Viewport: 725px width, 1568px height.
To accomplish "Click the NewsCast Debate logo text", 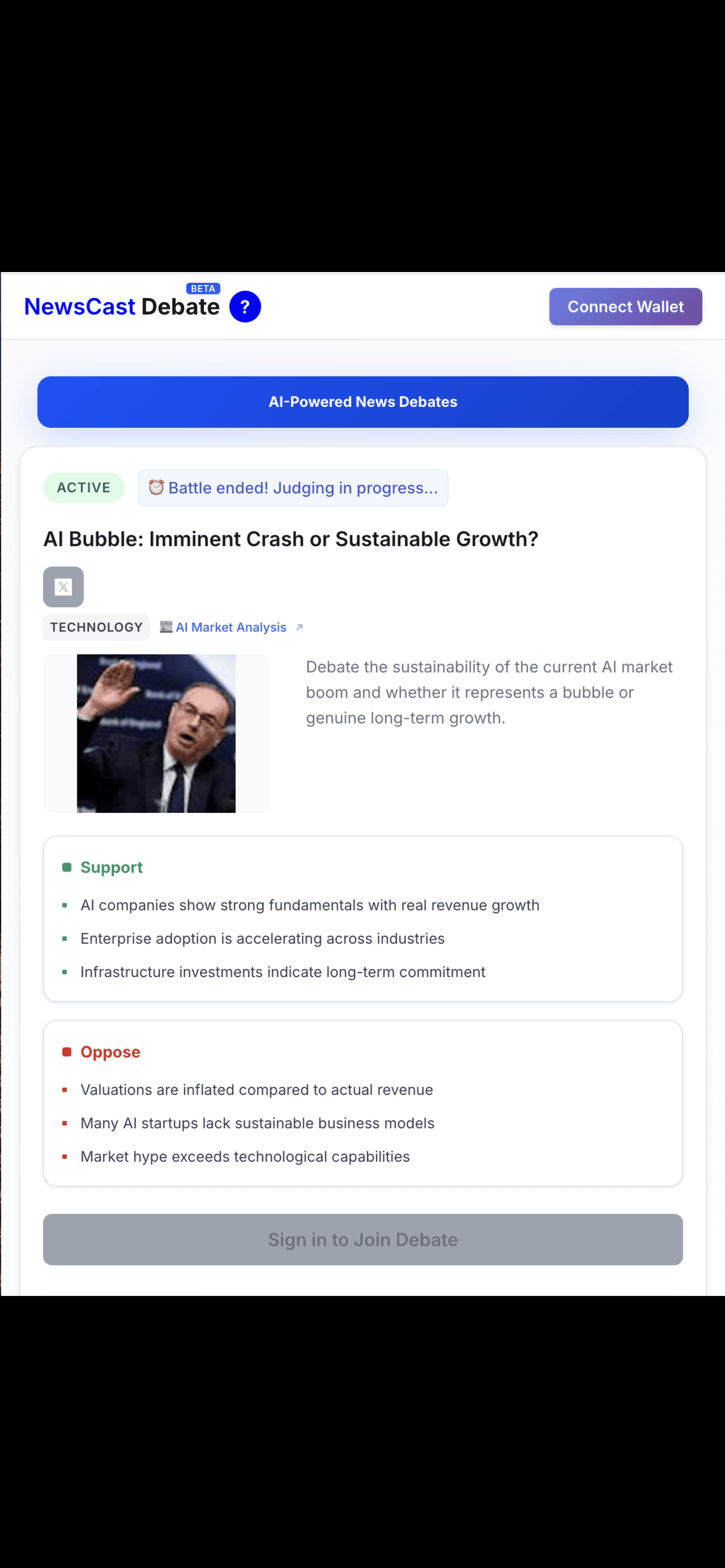I will (122, 307).
